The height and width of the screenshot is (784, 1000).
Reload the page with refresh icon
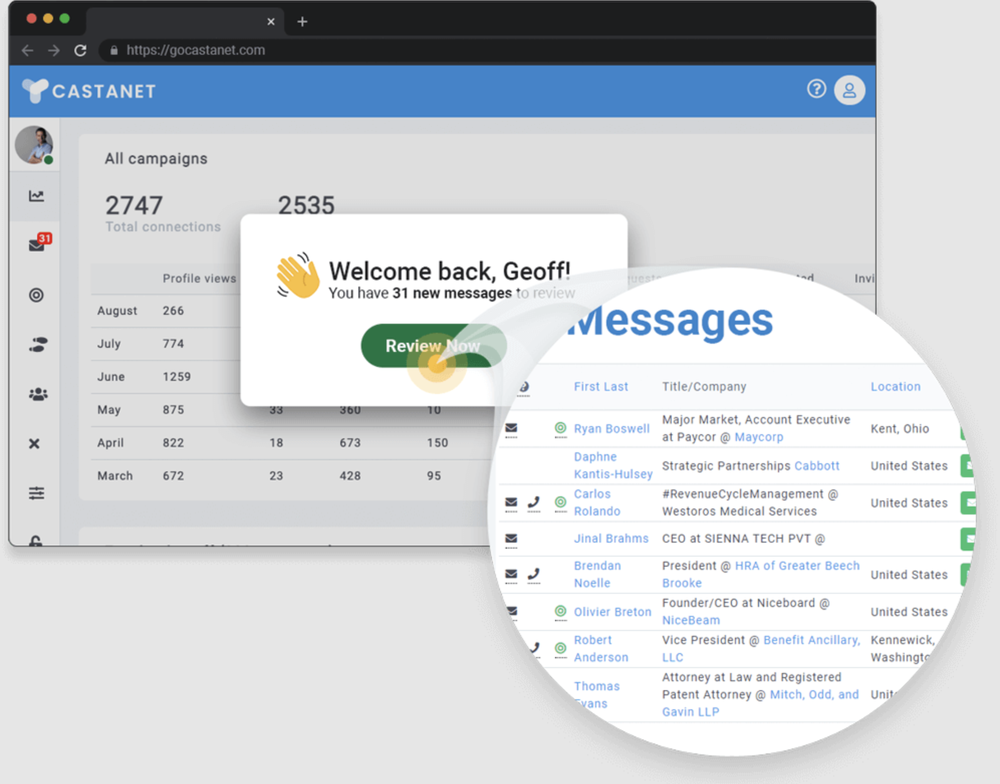point(80,50)
